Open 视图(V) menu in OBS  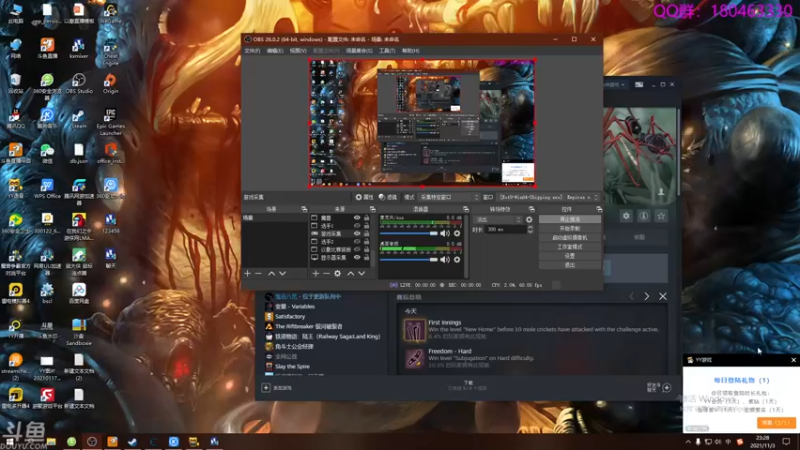click(x=298, y=51)
